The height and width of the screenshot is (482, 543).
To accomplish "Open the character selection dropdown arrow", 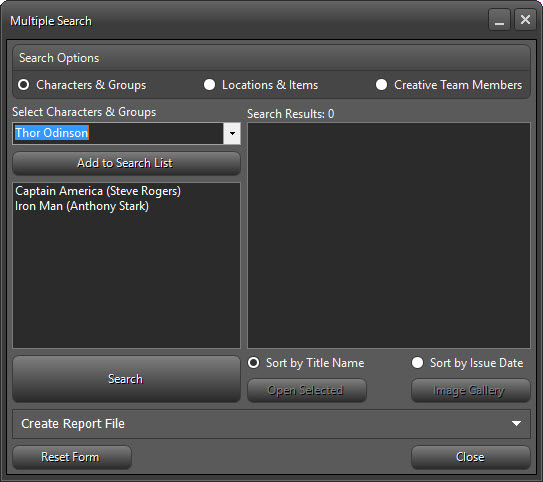I will (x=232, y=133).
